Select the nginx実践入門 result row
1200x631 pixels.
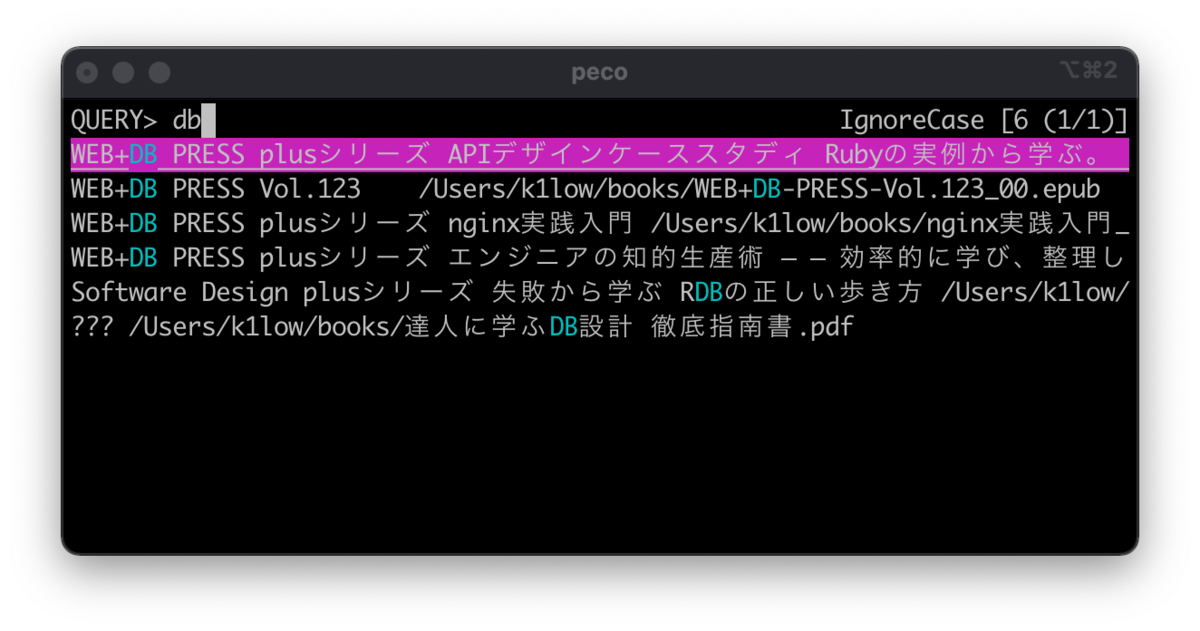click(600, 223)
